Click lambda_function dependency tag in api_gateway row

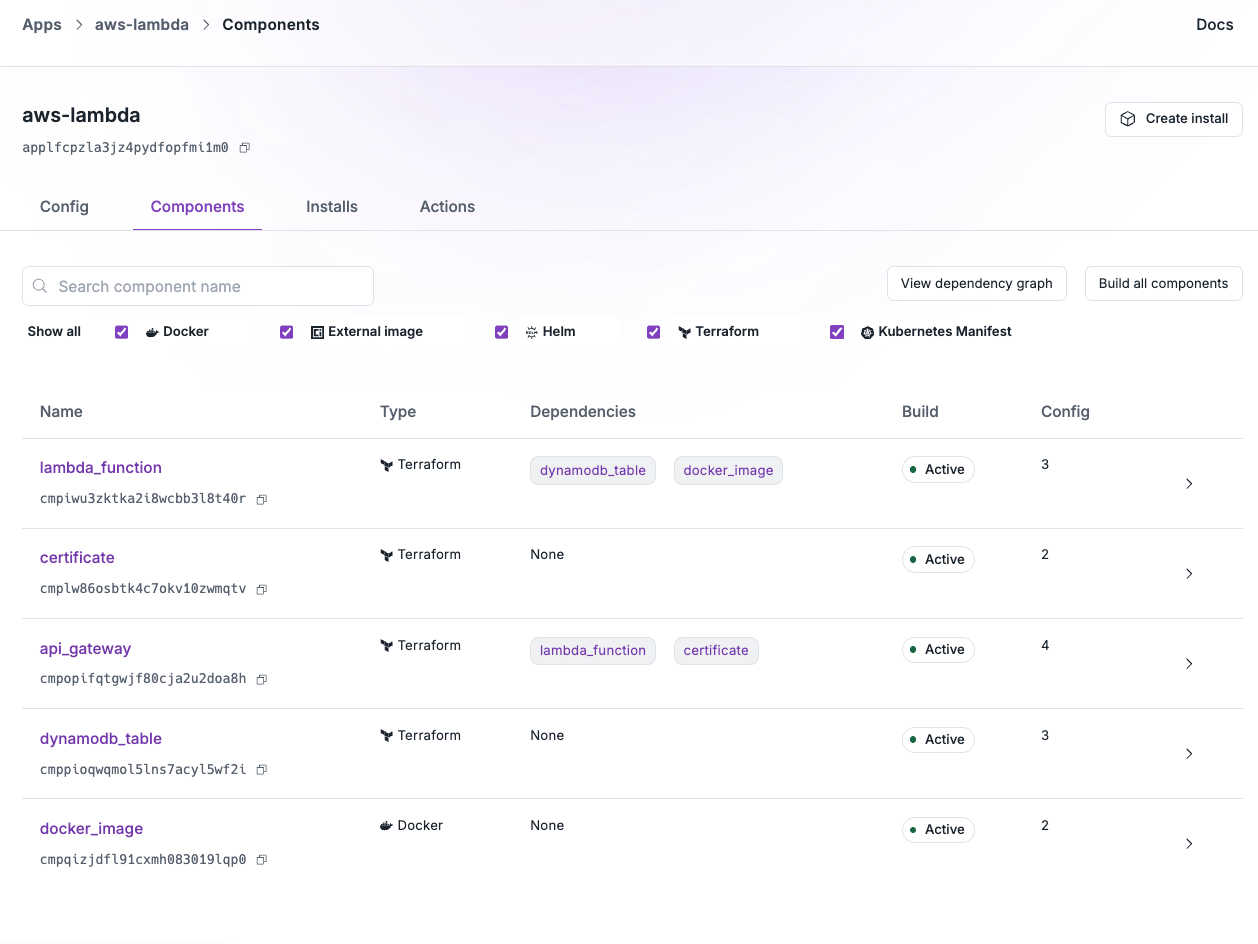(593, 650)
